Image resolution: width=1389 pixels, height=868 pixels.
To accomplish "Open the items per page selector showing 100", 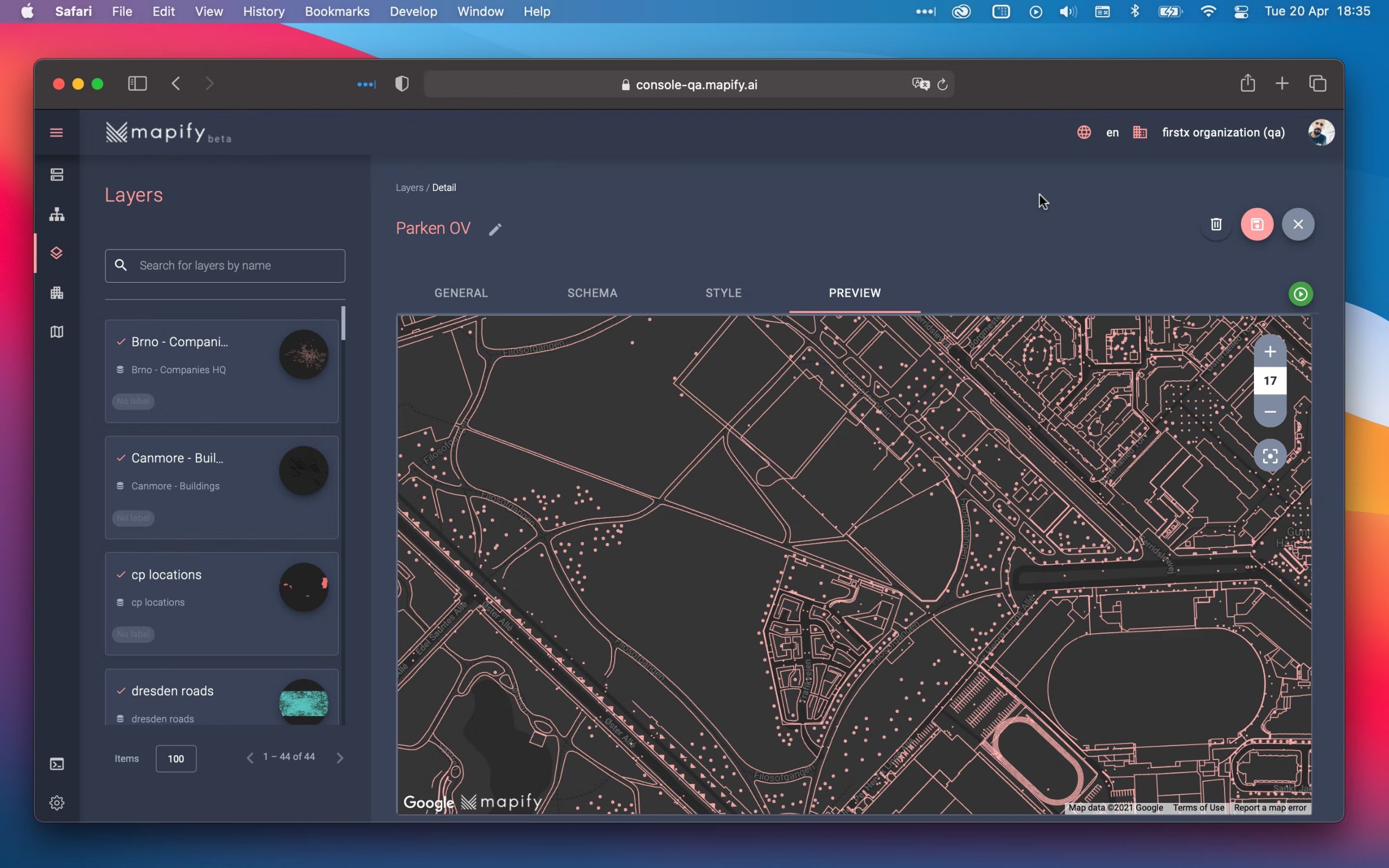I will [x=176, y=758].
